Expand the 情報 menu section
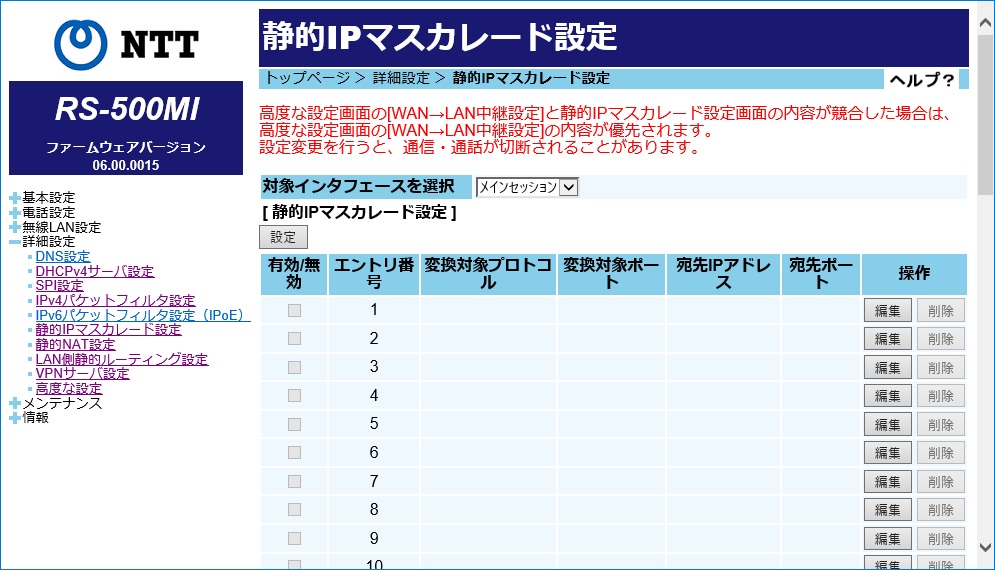995x570 pixels. [15, 418]
